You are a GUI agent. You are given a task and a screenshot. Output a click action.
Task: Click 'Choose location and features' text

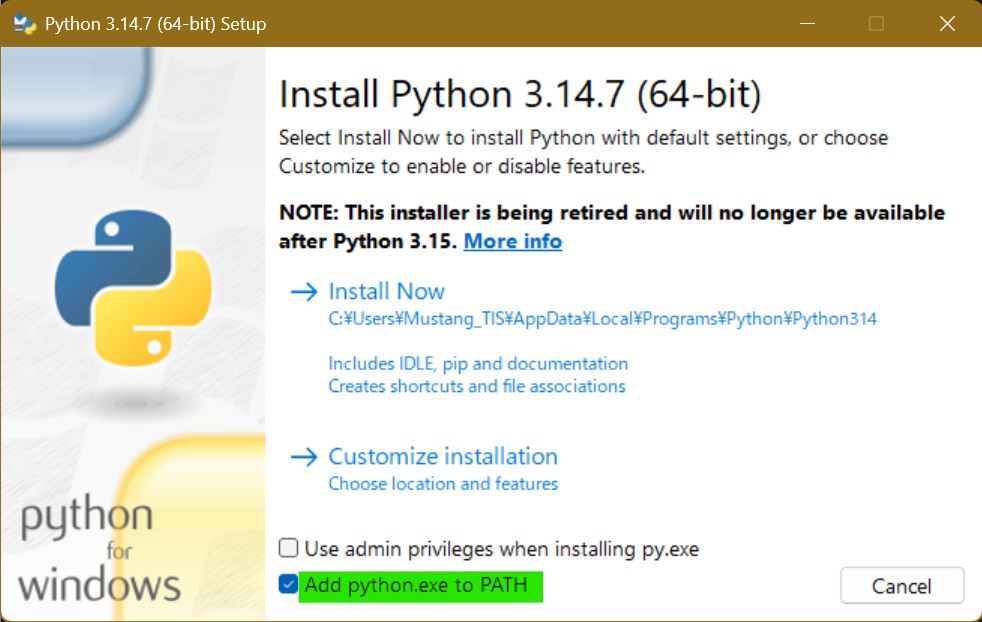443,484
